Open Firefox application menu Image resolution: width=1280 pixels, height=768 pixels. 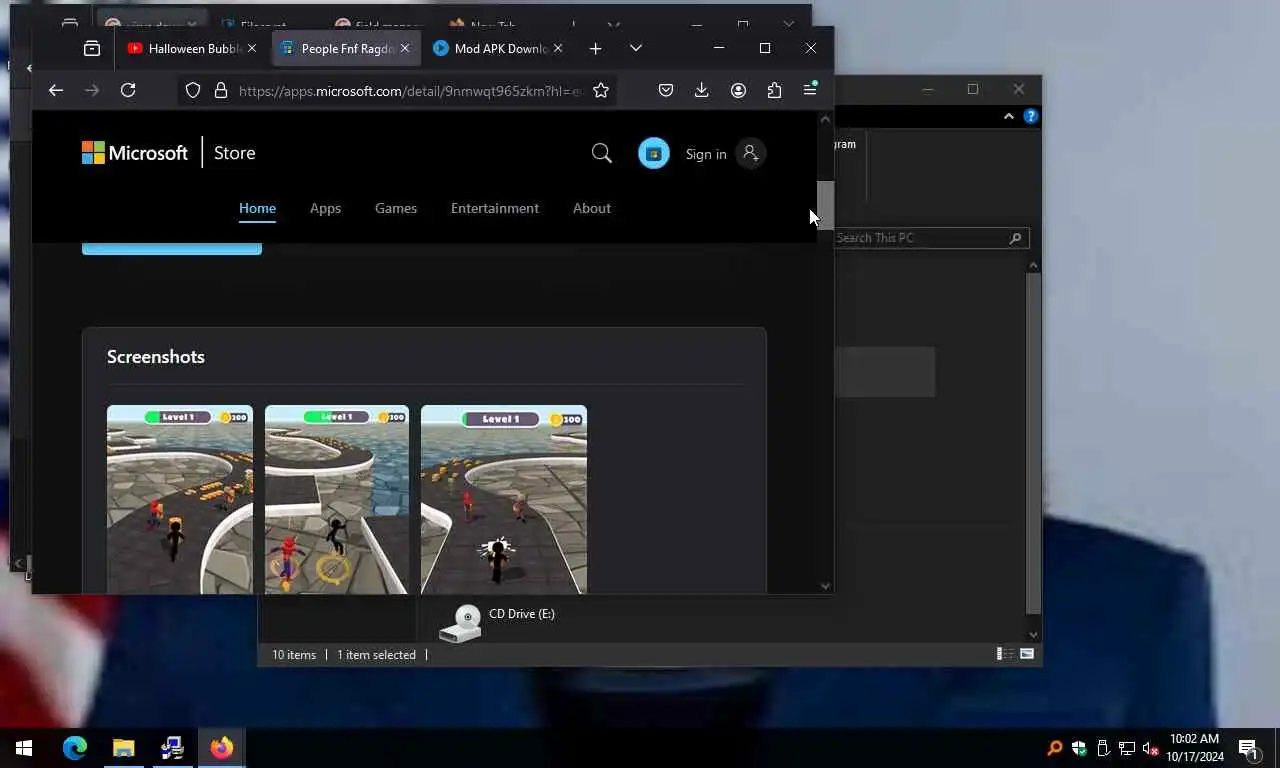(810, 90)
